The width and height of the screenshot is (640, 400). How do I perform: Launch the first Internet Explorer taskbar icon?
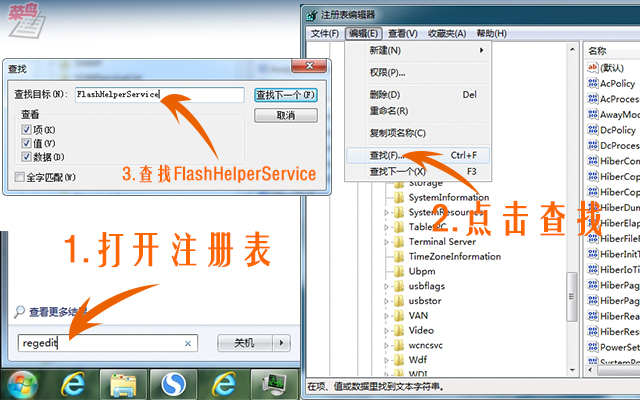click(x=73, y=384)
